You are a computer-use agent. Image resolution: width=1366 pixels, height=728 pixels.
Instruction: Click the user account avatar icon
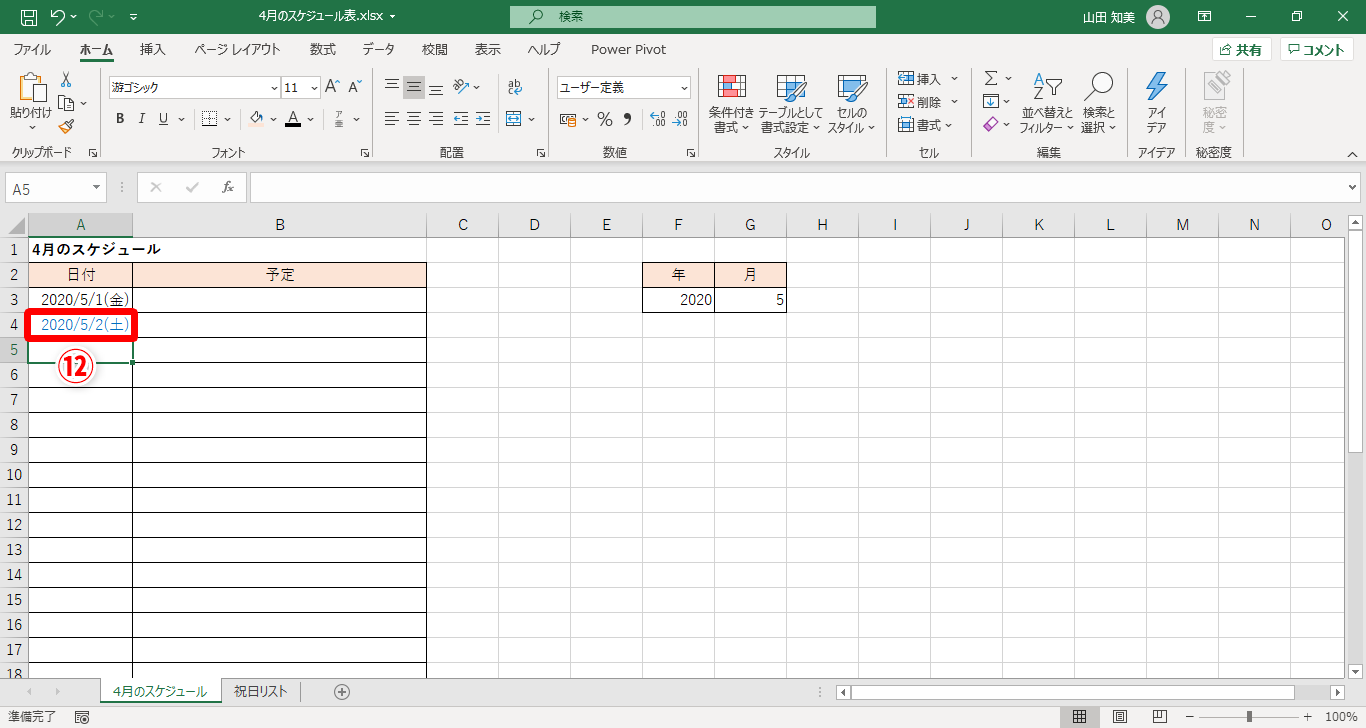tap(1157, 17)
